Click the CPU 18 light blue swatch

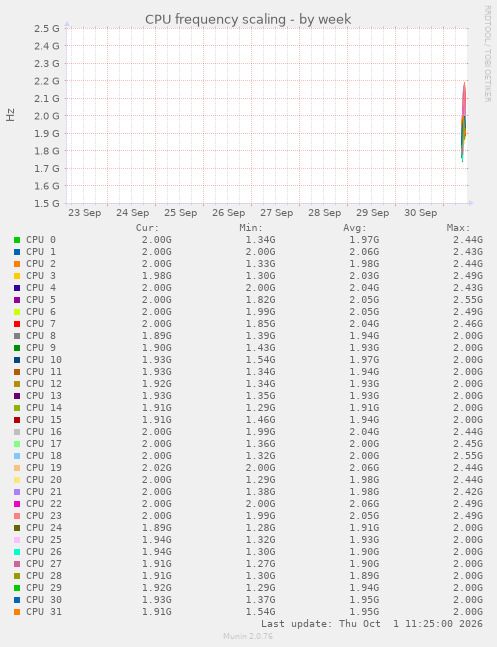pyautogui.click(x=17, y=456)
